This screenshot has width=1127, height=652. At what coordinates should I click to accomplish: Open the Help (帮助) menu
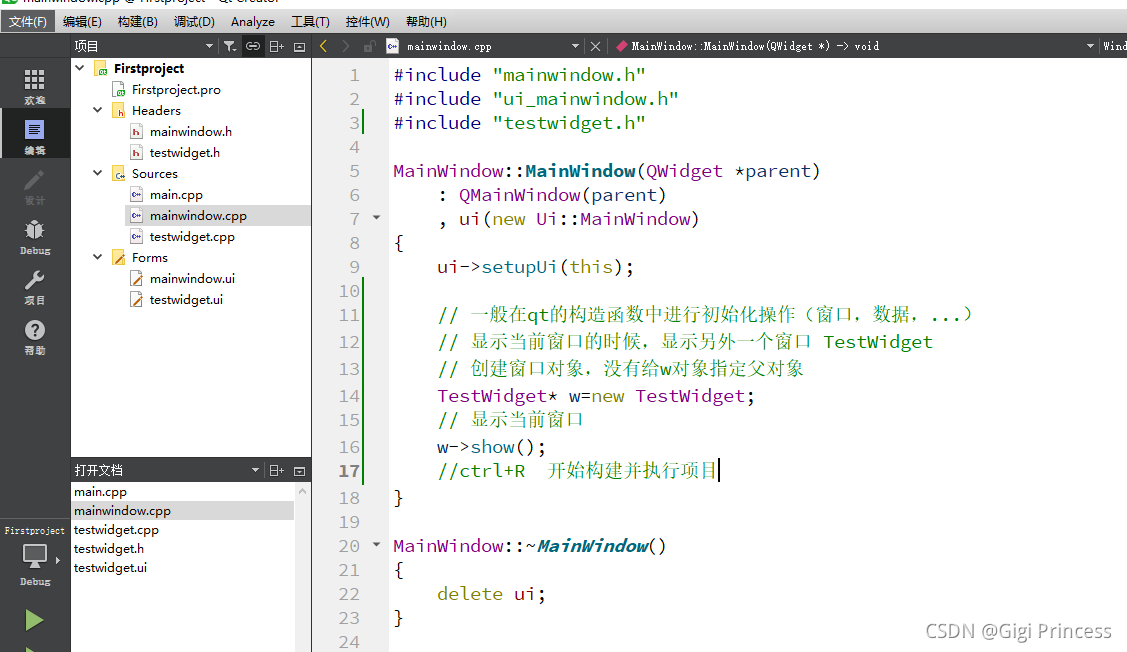426,22
